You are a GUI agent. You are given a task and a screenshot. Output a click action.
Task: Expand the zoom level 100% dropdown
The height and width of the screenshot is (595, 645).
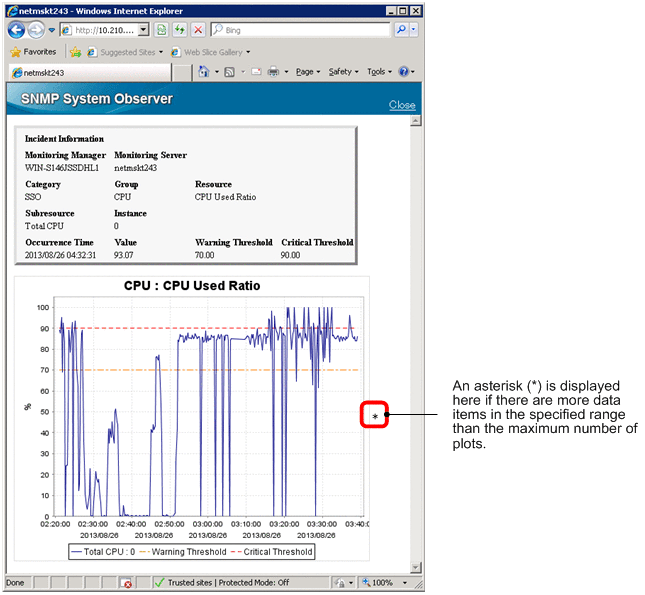[x=405, y=582]
